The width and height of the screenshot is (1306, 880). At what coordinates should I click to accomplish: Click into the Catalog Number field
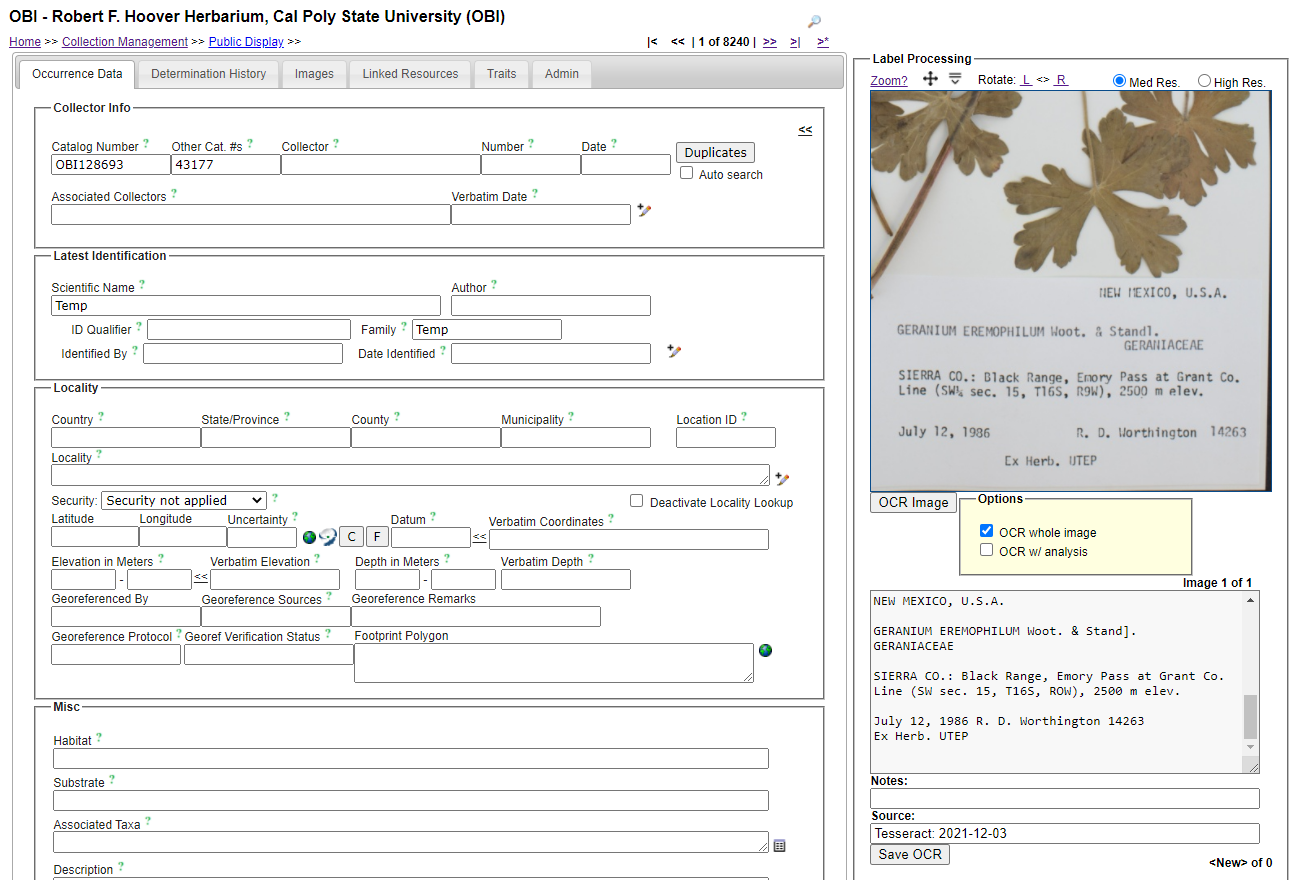click(111, 164)
